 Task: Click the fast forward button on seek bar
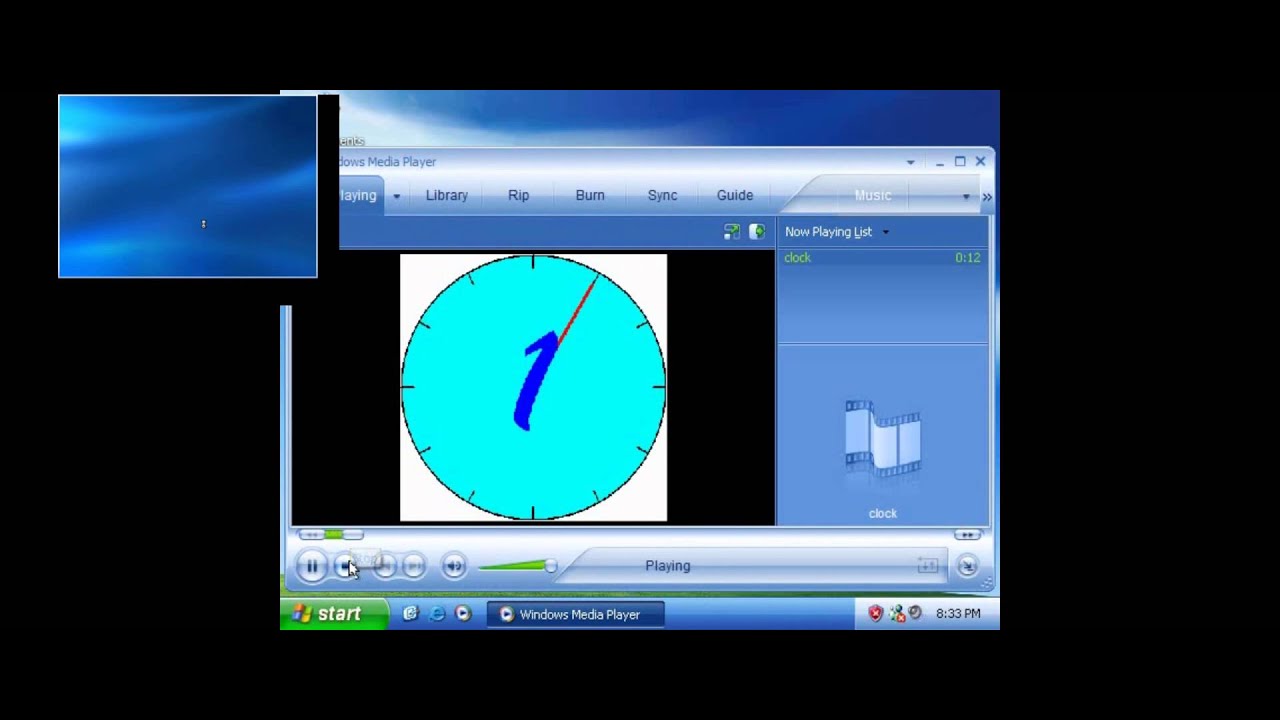pos(966,535)
